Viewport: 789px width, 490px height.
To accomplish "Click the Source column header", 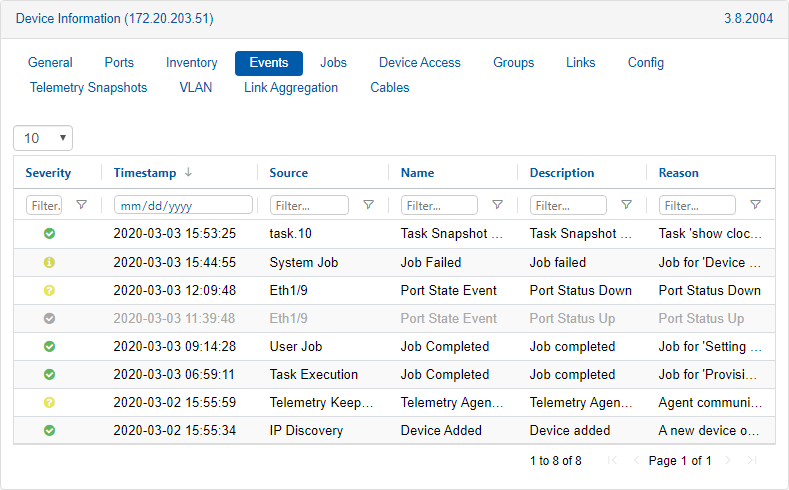I will click(289, 173).
